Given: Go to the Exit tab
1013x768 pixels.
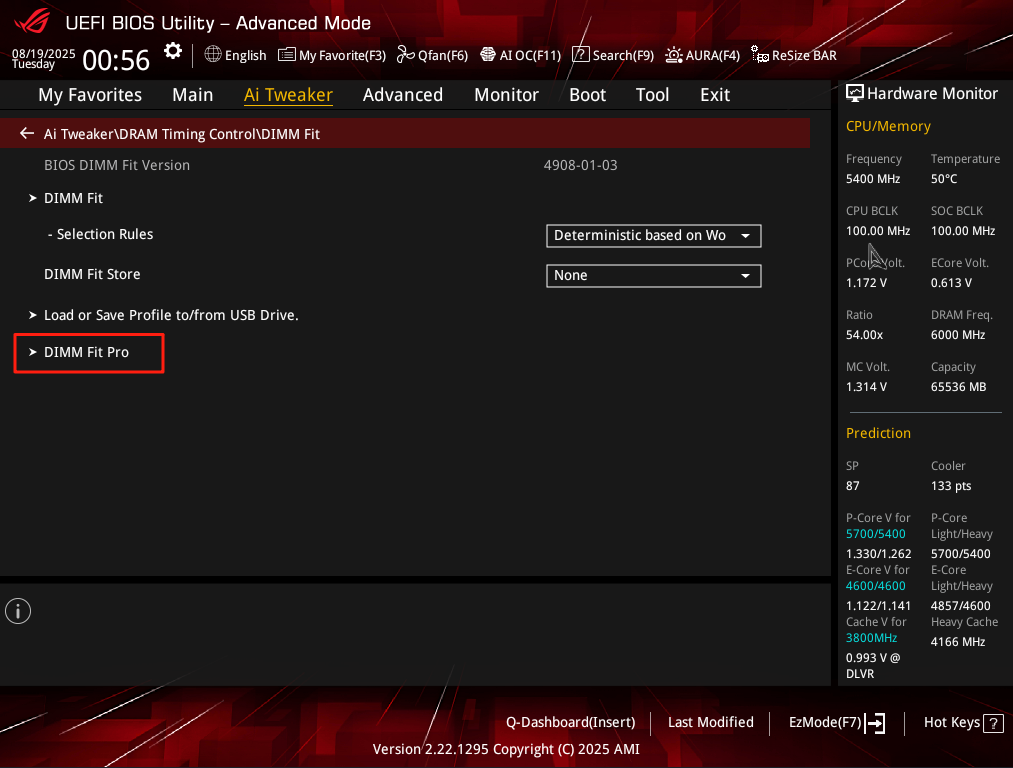Looking at the screenshot, I should [x=715, y=95].
